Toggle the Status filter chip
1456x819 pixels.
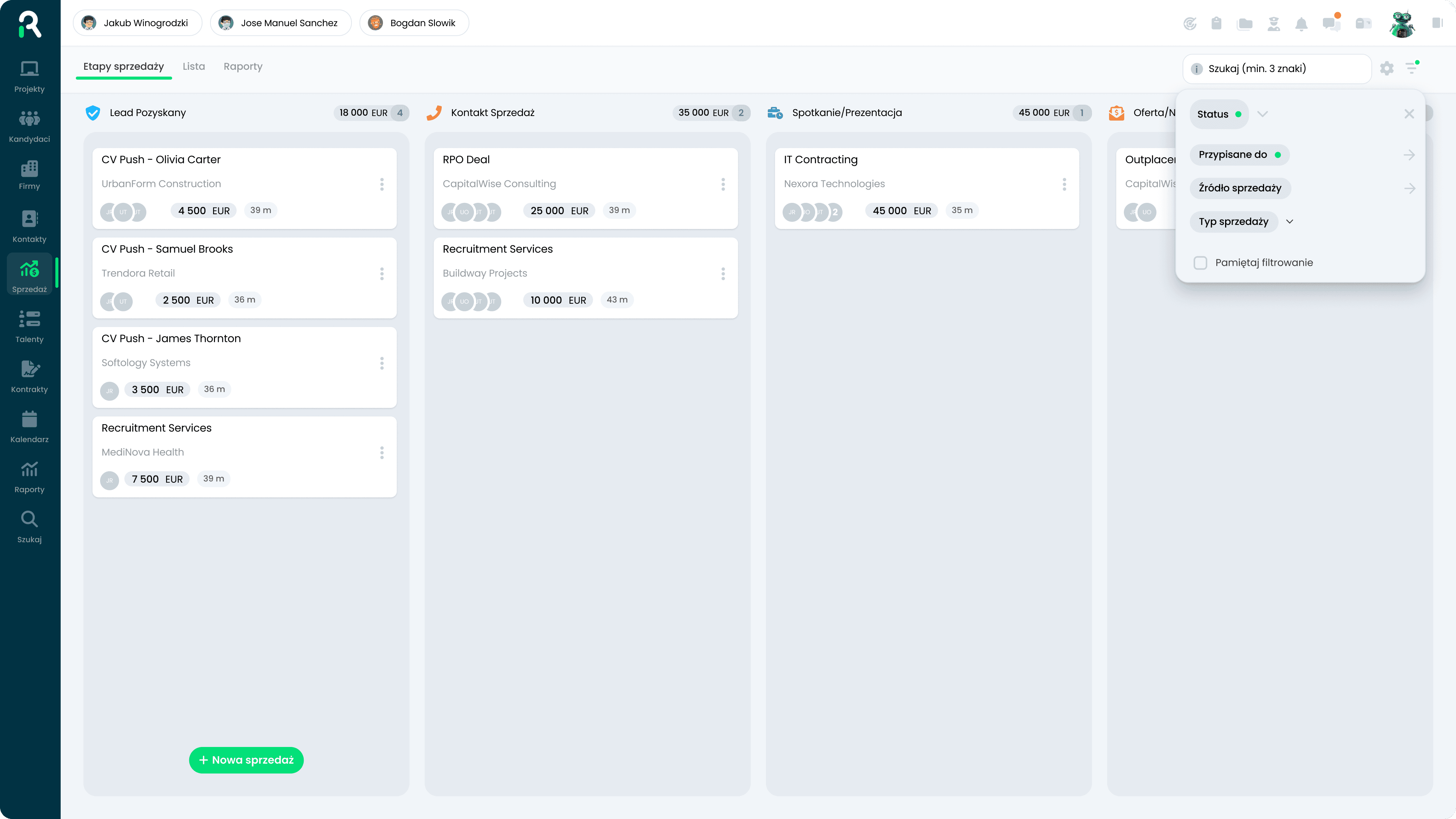pyautogui.click(x=1219, y=114)
